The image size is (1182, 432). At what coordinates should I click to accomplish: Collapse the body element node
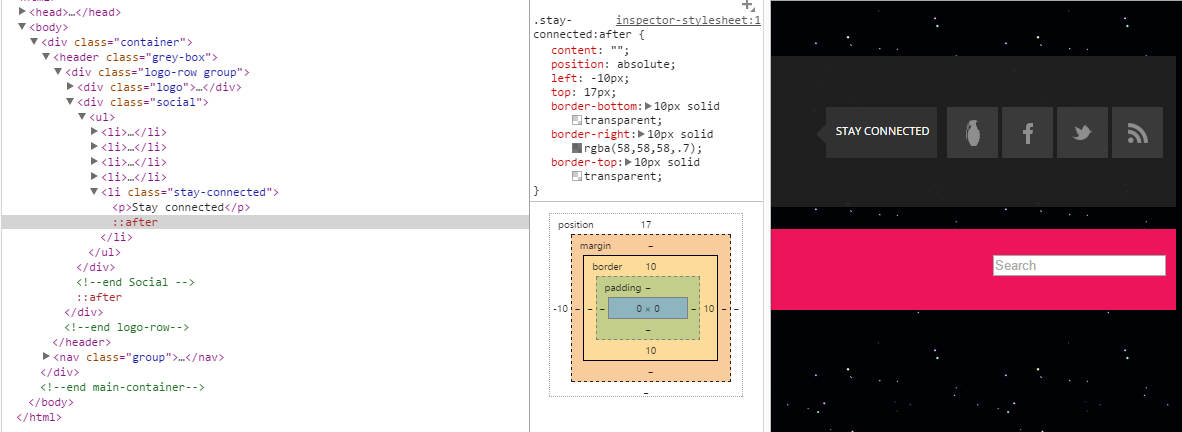point(22,27)
